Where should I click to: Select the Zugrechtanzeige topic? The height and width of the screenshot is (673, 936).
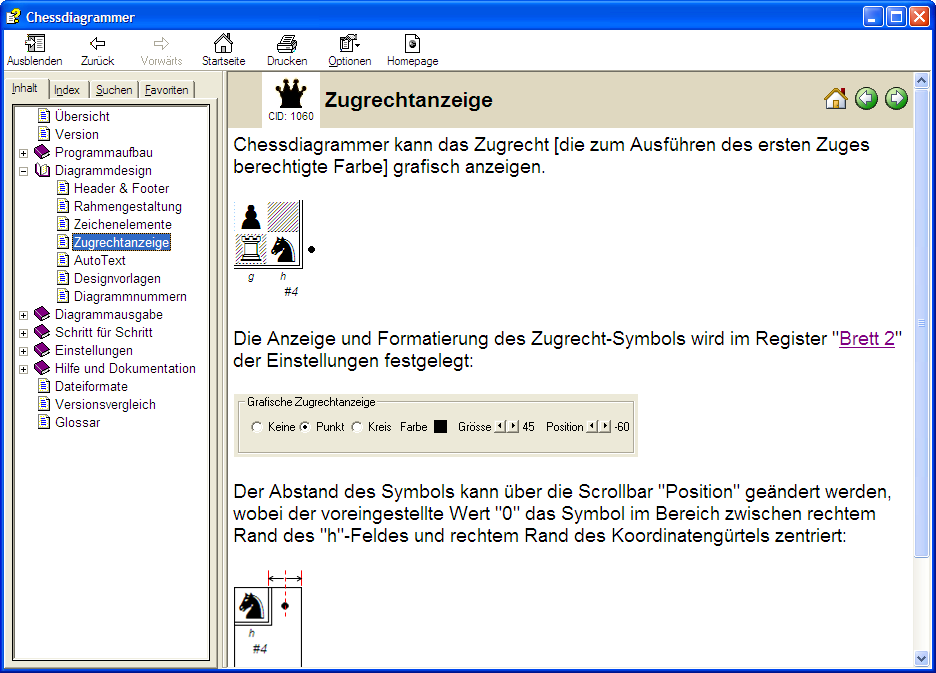121,242
